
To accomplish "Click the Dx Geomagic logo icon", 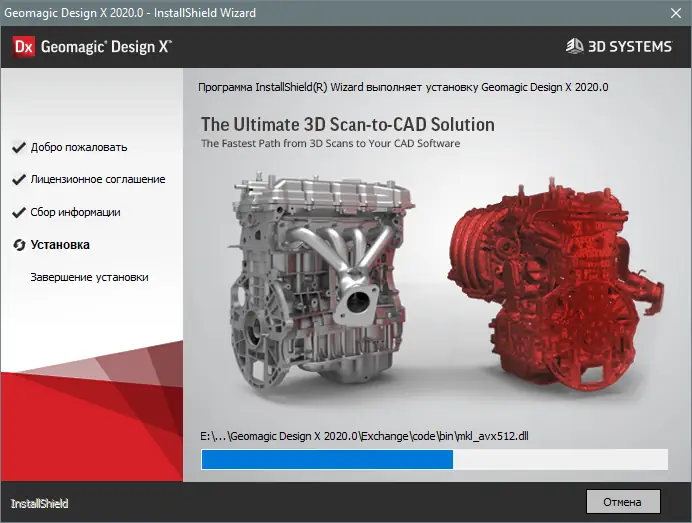I will pyautogui.click(x=24, y=46).
